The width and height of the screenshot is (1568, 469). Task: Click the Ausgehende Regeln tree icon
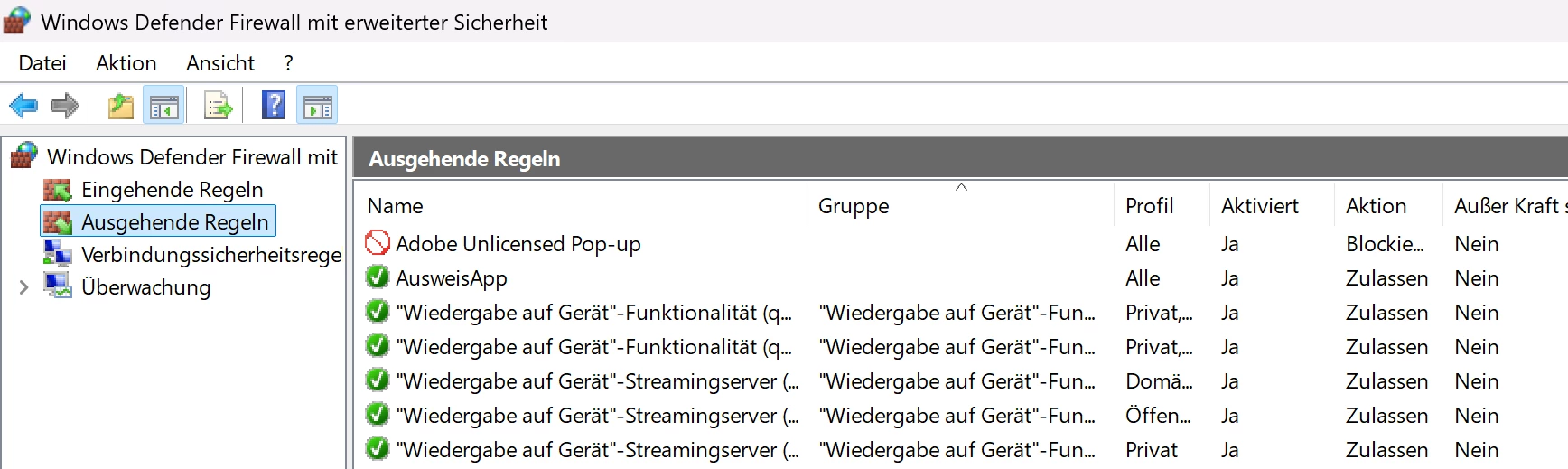(x=58, y=222)
